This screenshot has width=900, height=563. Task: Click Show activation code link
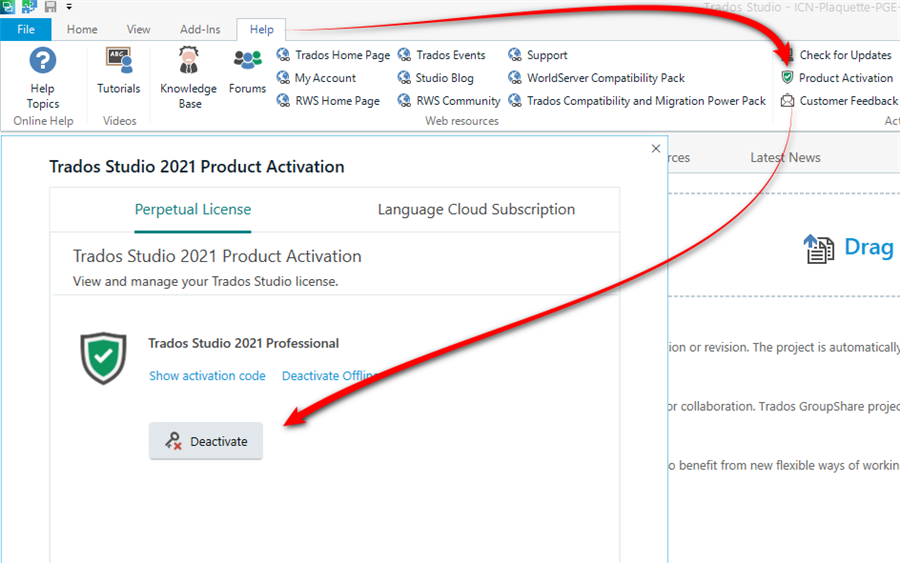[x=207, y=376]
